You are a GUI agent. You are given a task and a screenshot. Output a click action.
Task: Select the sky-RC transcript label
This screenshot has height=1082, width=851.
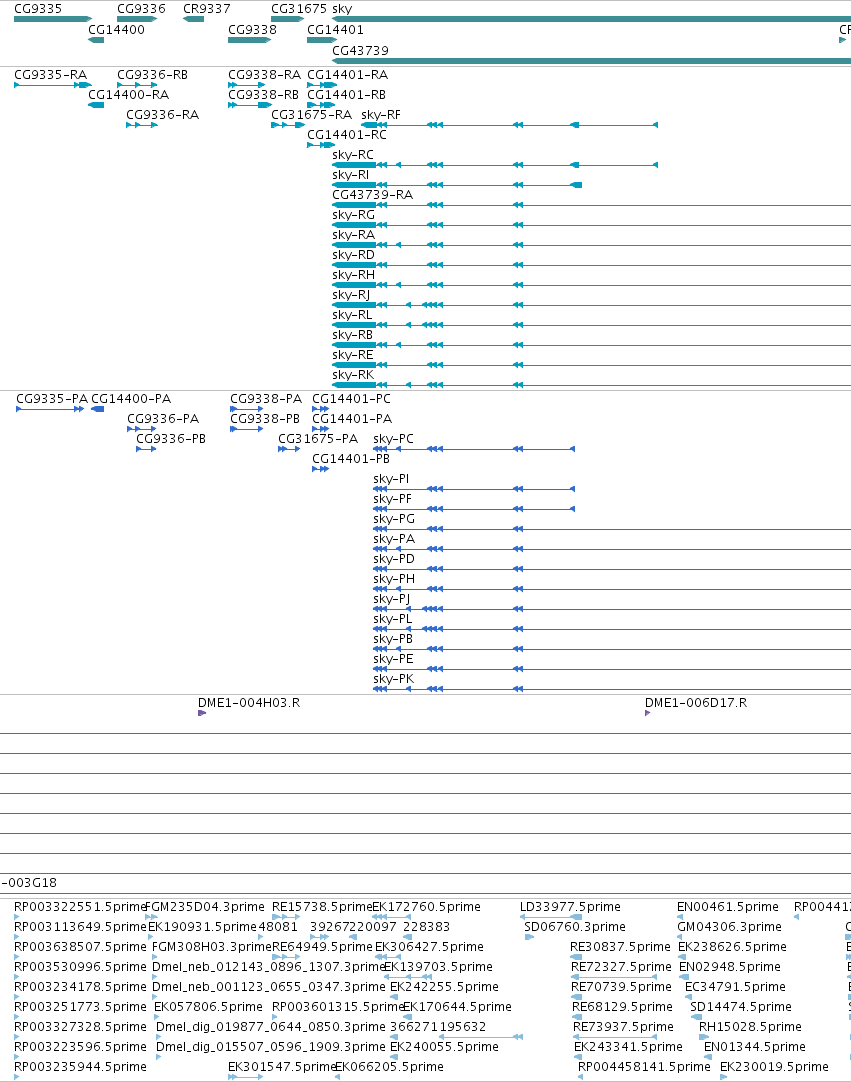[353, 155]
